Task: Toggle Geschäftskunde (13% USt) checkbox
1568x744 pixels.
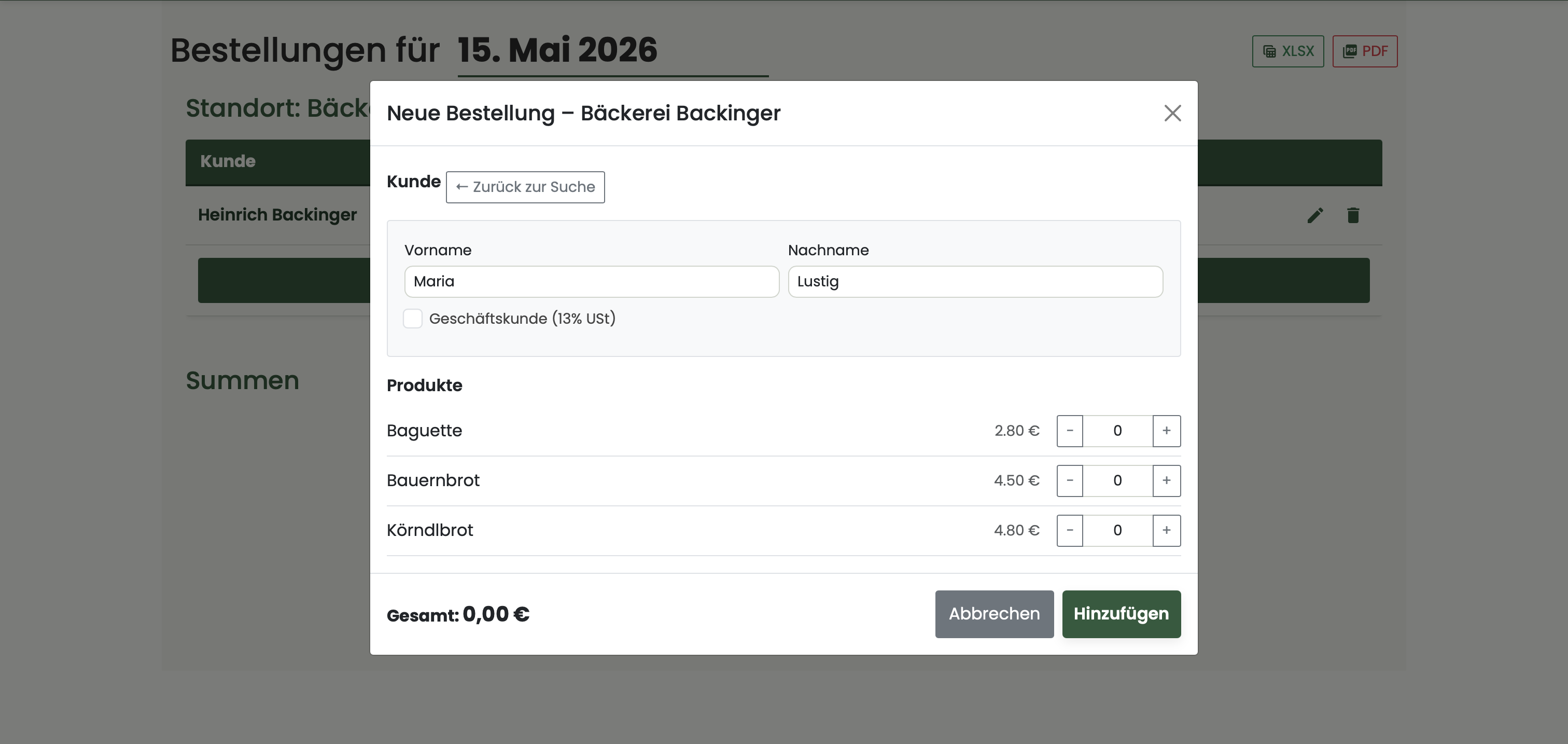Action: pyautogui.click(x=413, y=319)
